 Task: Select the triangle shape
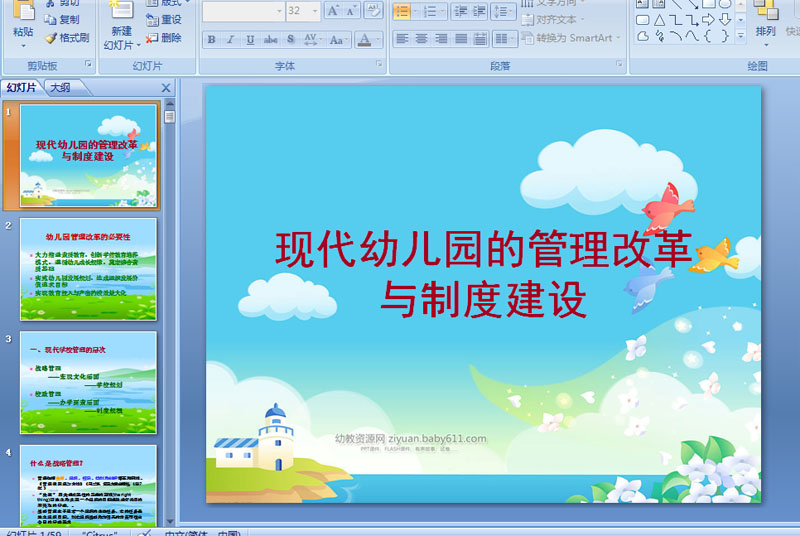[660, 20]
